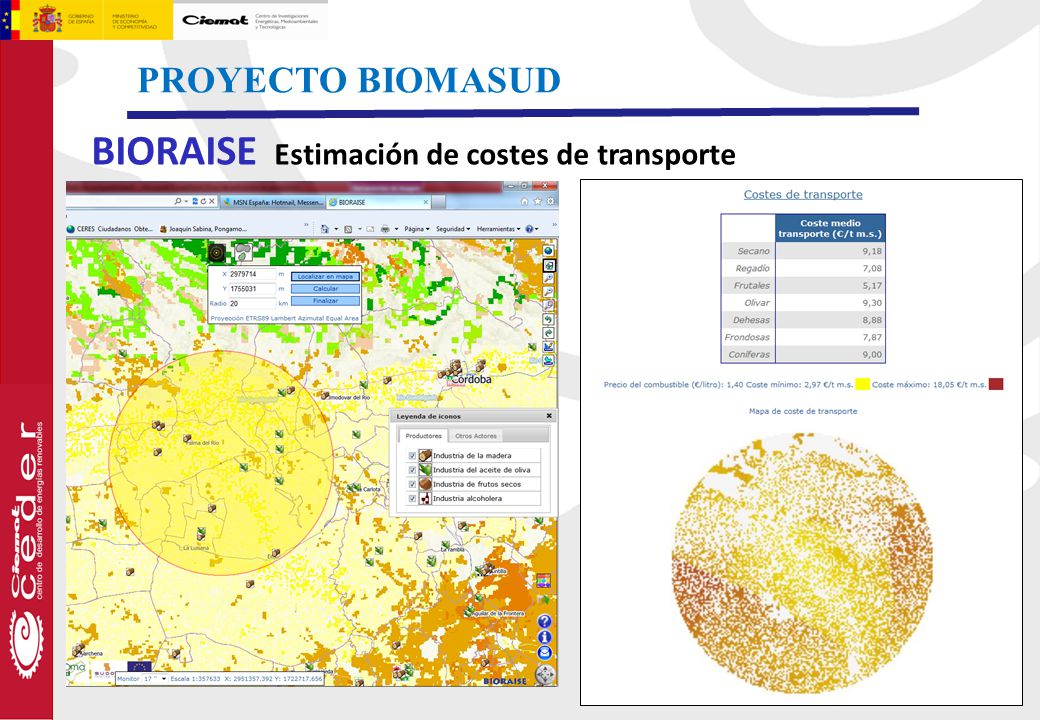Click the globe icon in map toolbar
1040x720 pixels.
(x=549, y=251)
